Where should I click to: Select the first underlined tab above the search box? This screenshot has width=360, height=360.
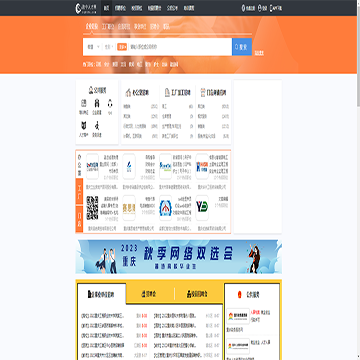pos(92,27)
